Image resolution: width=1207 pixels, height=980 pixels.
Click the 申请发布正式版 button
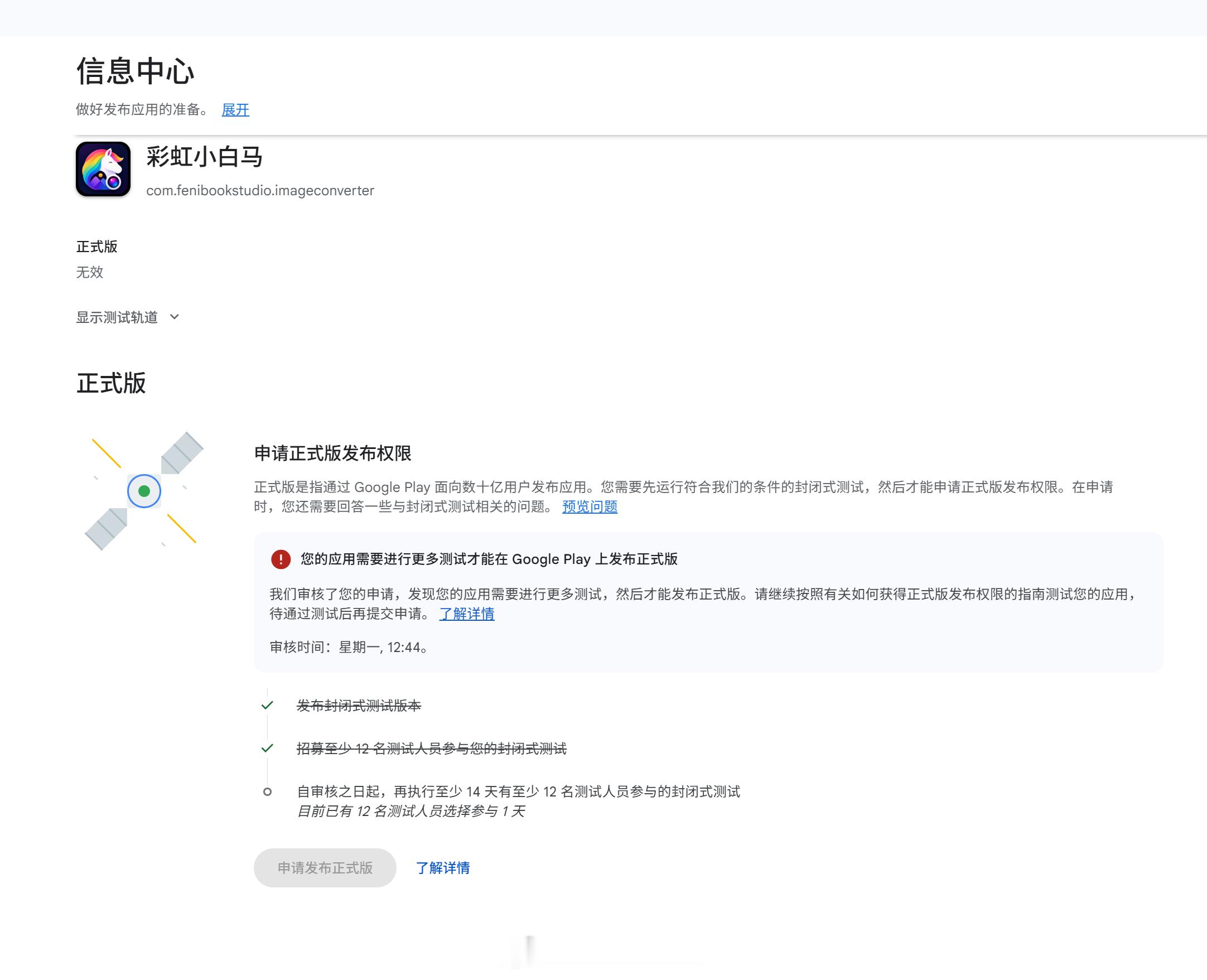pos(325,868)
